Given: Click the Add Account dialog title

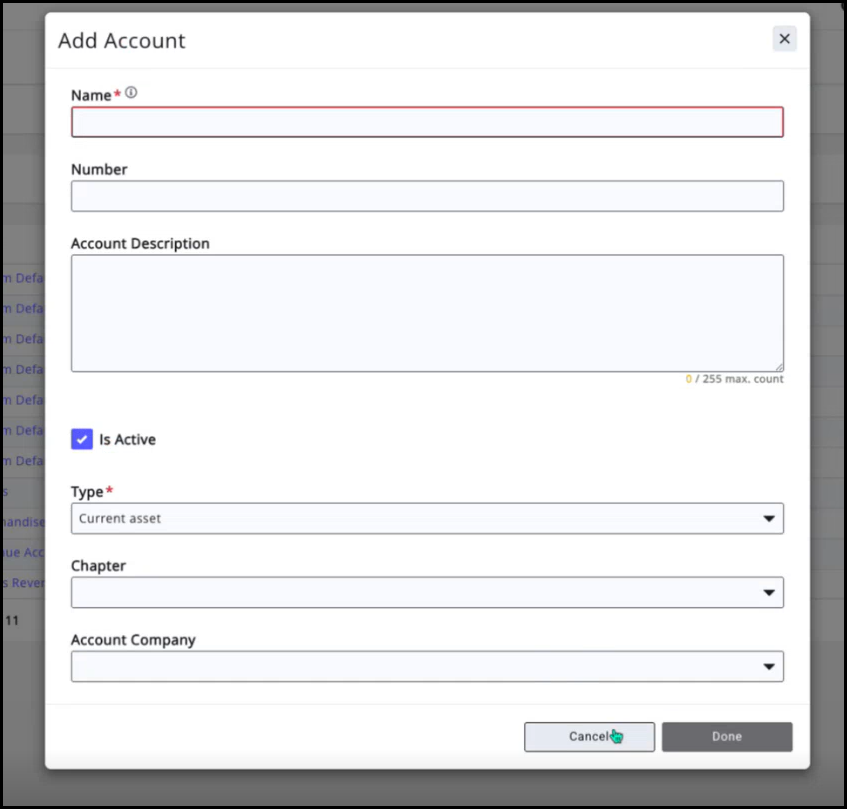Looking at the screenshot, I should (x=122, y=41).
